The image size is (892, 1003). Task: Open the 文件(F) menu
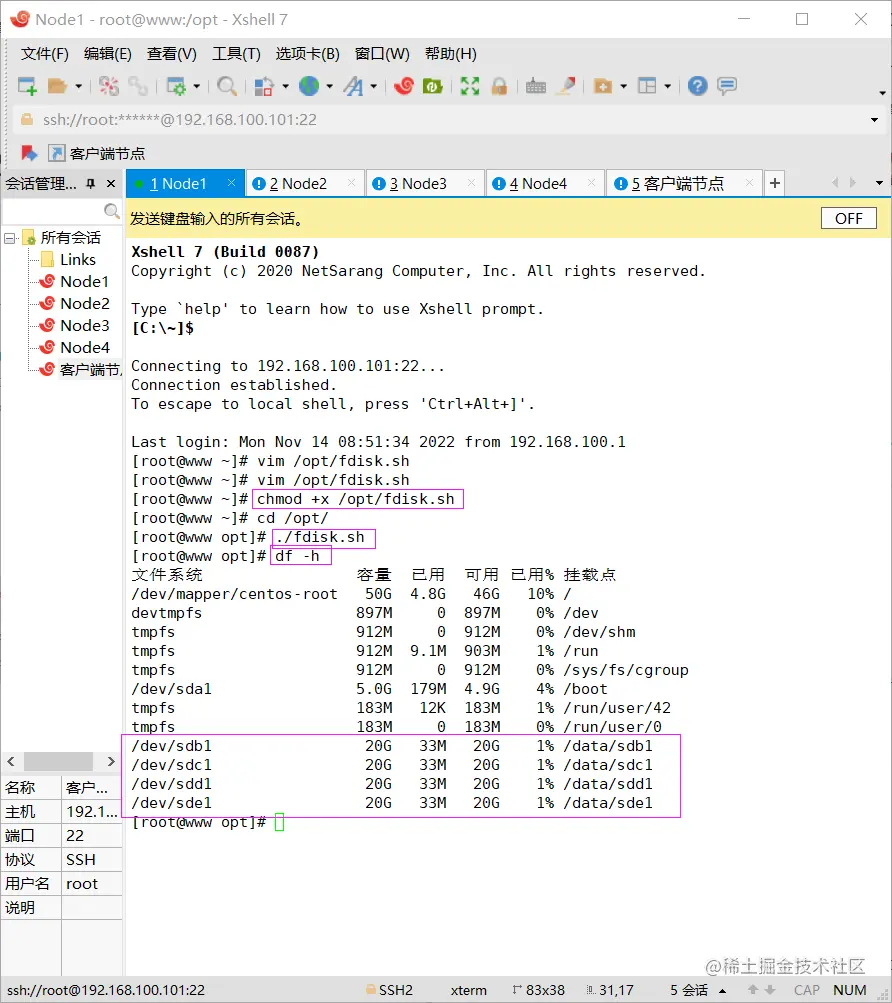[44, 54]
